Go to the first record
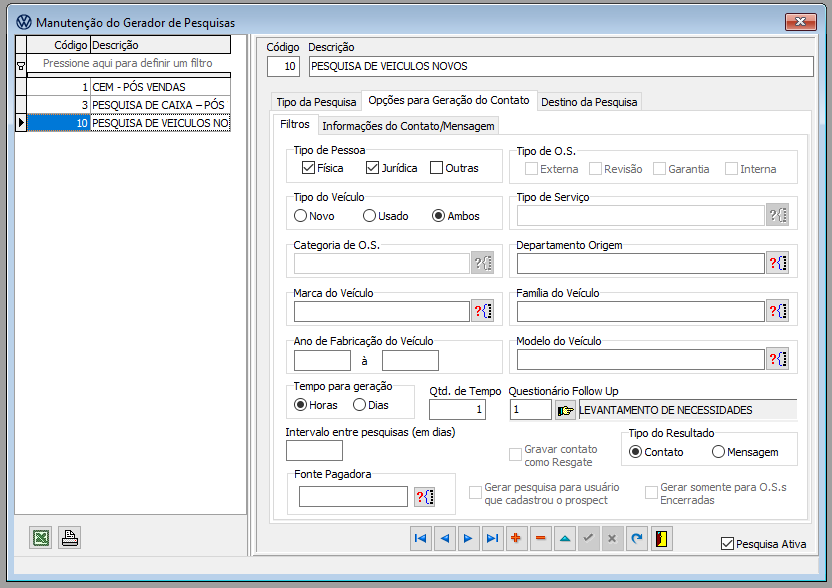The image size is (832, 588). point(420,539)
